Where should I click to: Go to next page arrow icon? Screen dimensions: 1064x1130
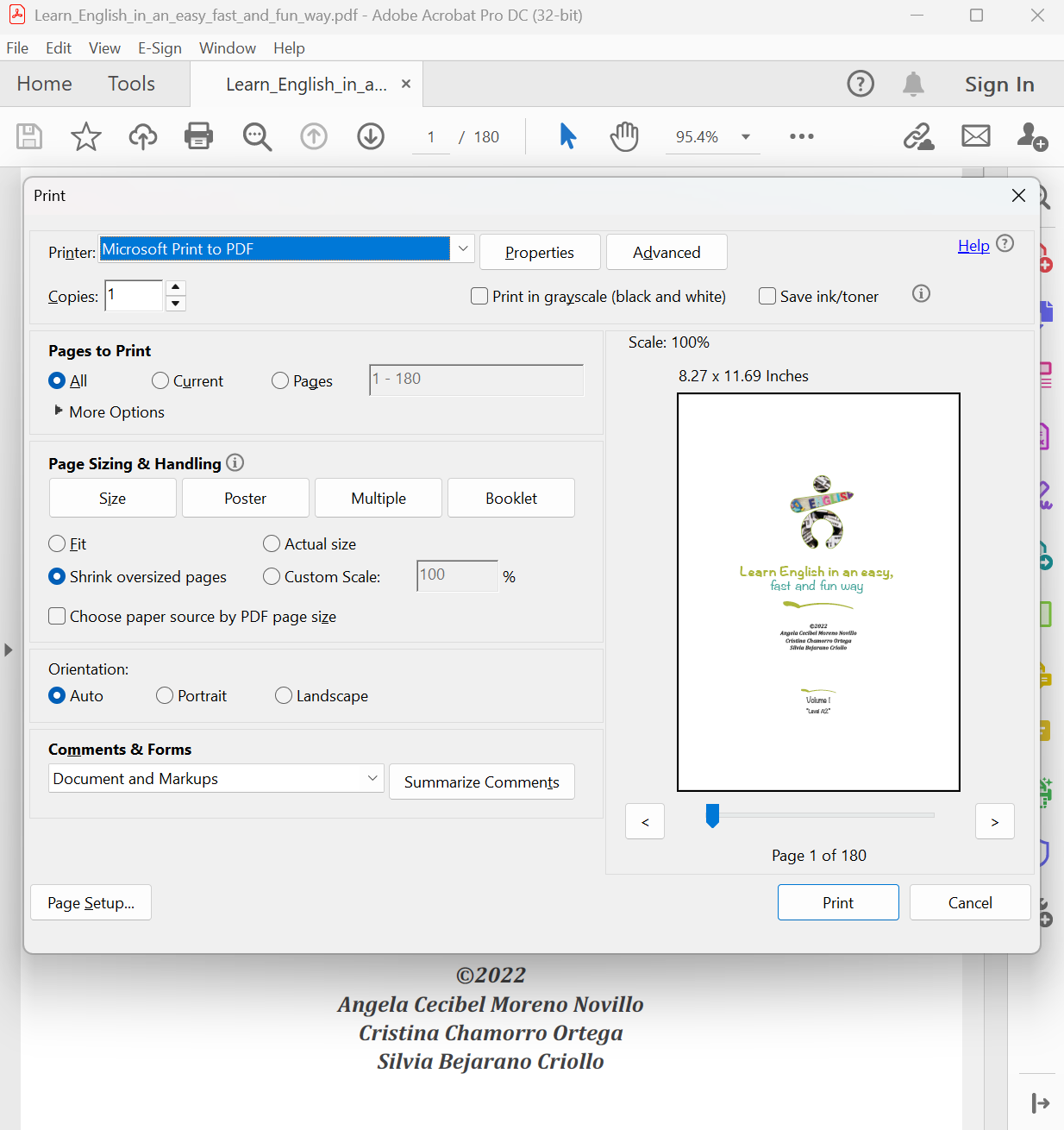(x=371, y=136)
